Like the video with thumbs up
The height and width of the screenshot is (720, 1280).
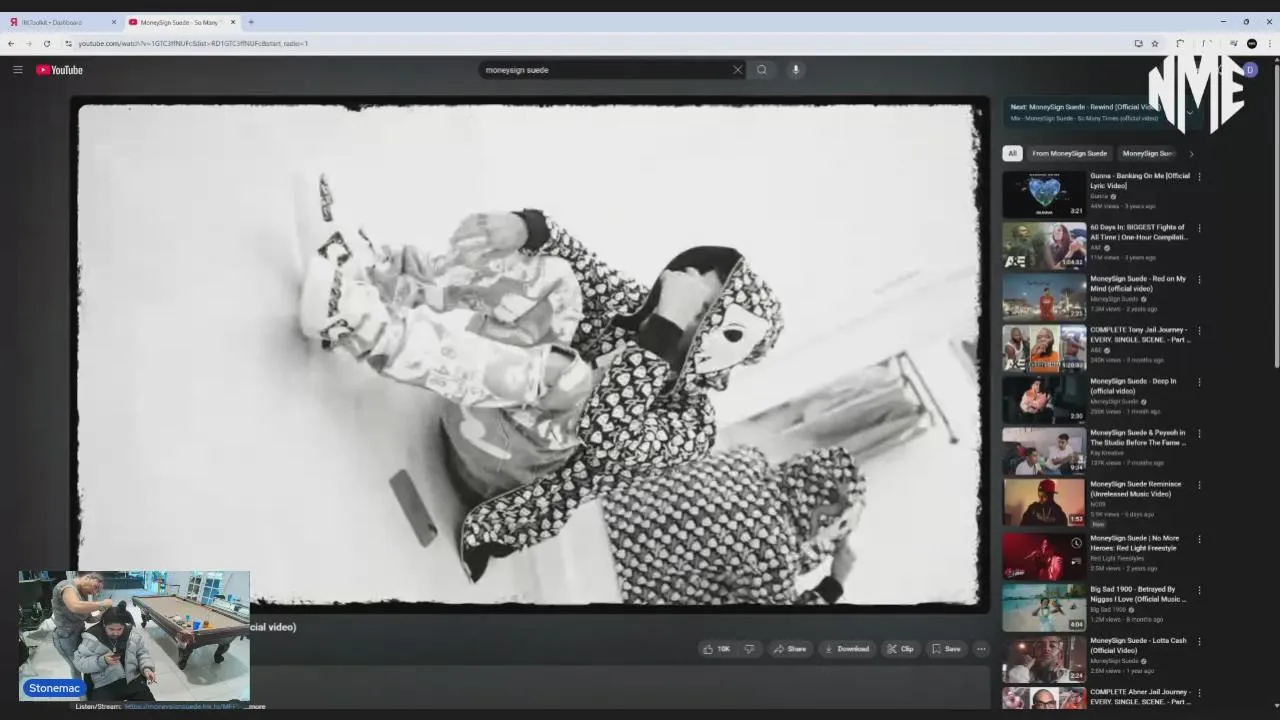(x=716, y=649)
